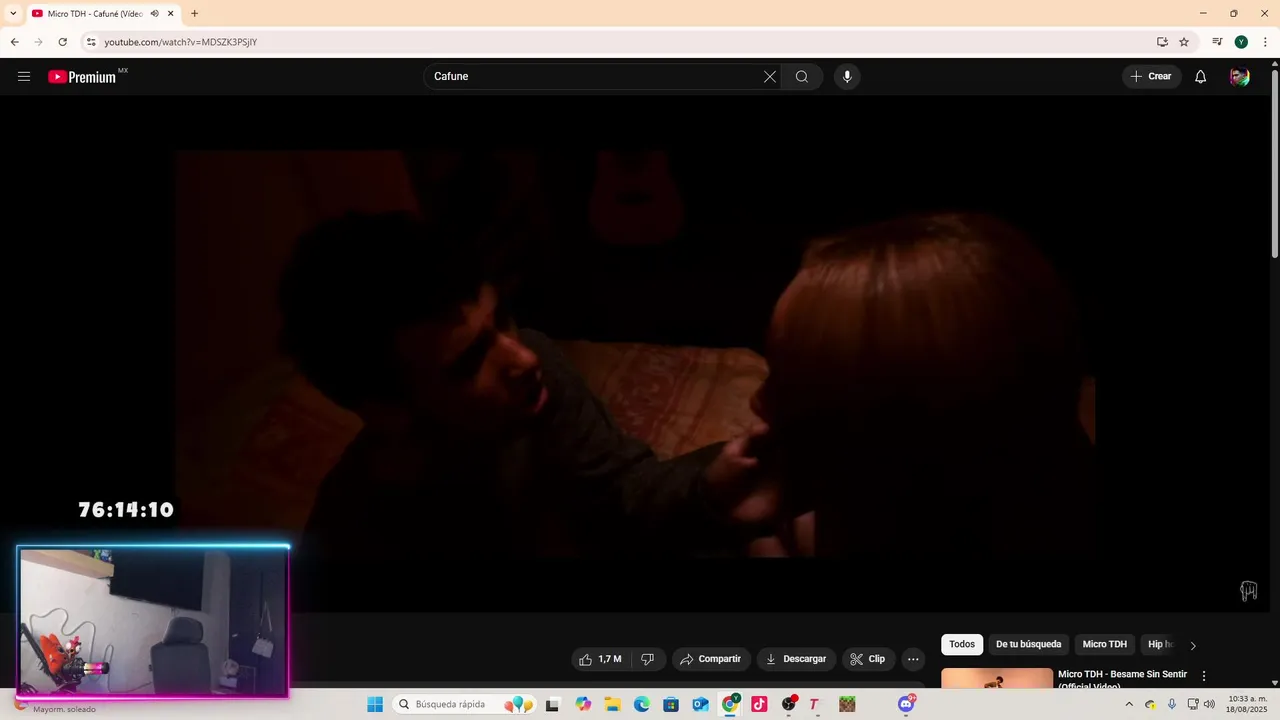Click the video player to pause
The width and height of the screenshot is (1280, 720).
(x=634, y=354)
